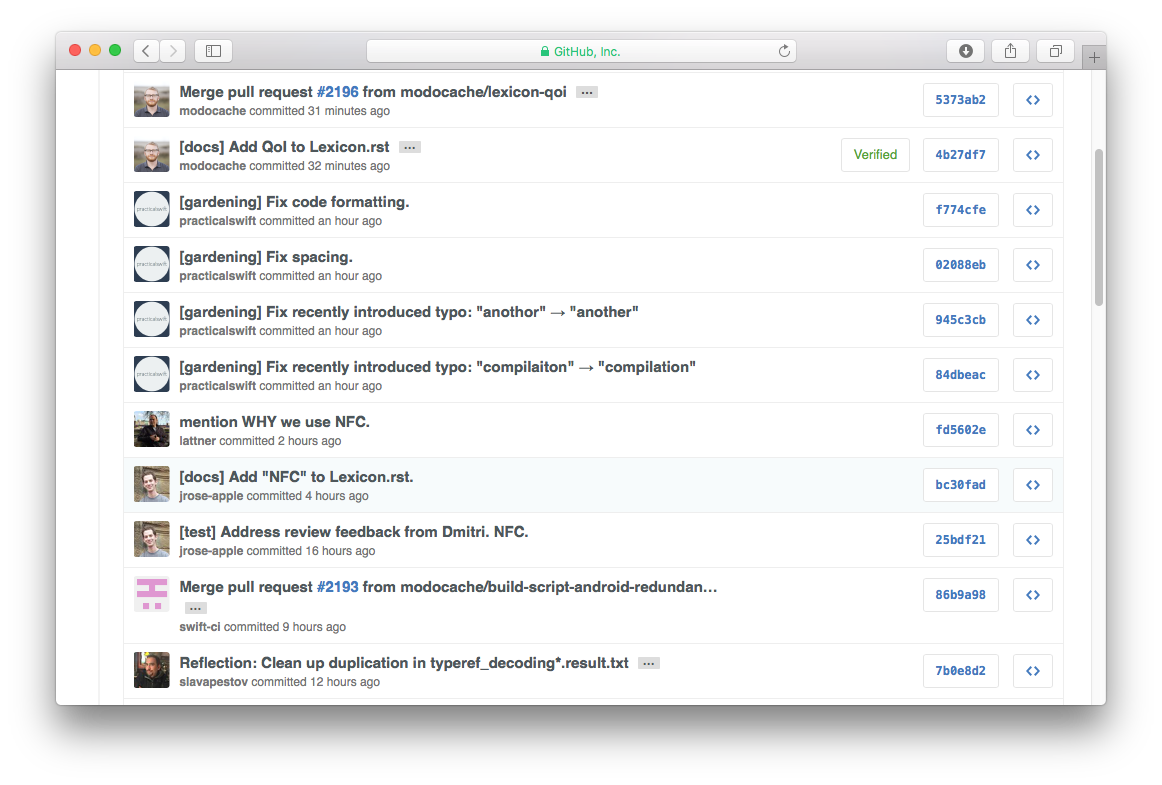Open 'Reflection: Clean up duplication' commit
The width and height of the screenshot is (1162, 785).
tap(404, 663)
